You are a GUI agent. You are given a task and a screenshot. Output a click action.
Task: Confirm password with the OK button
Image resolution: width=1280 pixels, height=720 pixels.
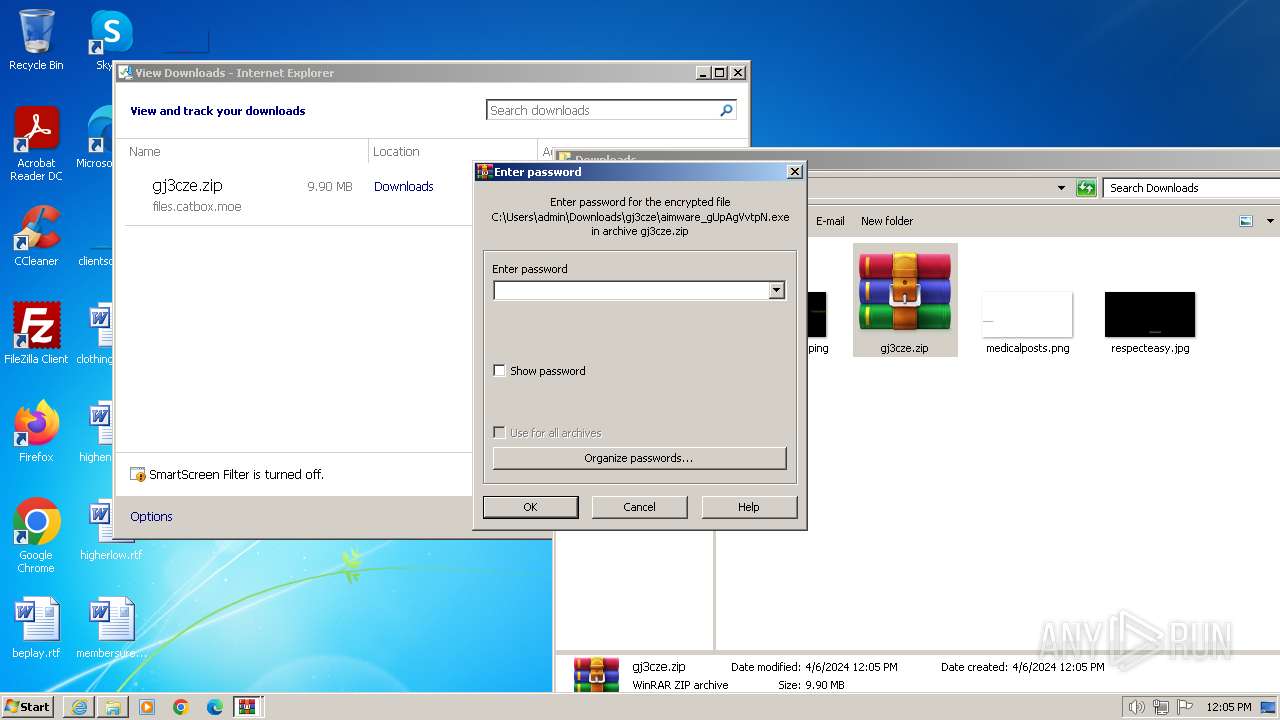coord(530,507)
